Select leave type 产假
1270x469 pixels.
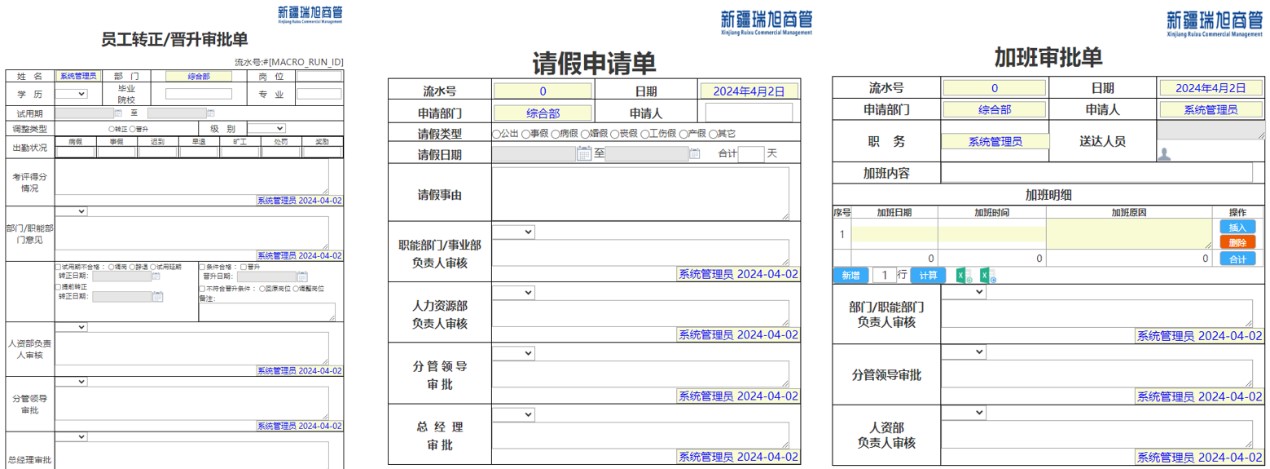pyautogui.click(x=685, y=133)
